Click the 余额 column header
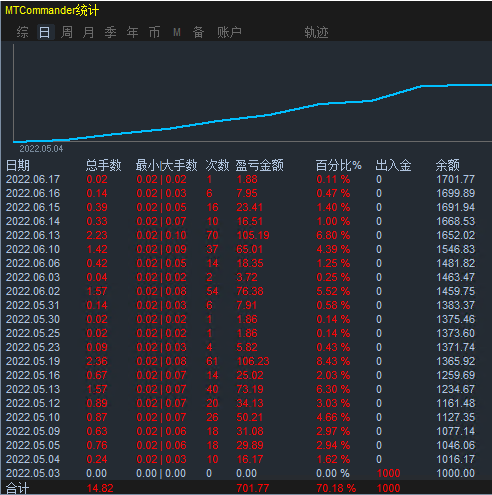The width and height of the screenshot is (492, 495). click(x=448, y=165)
